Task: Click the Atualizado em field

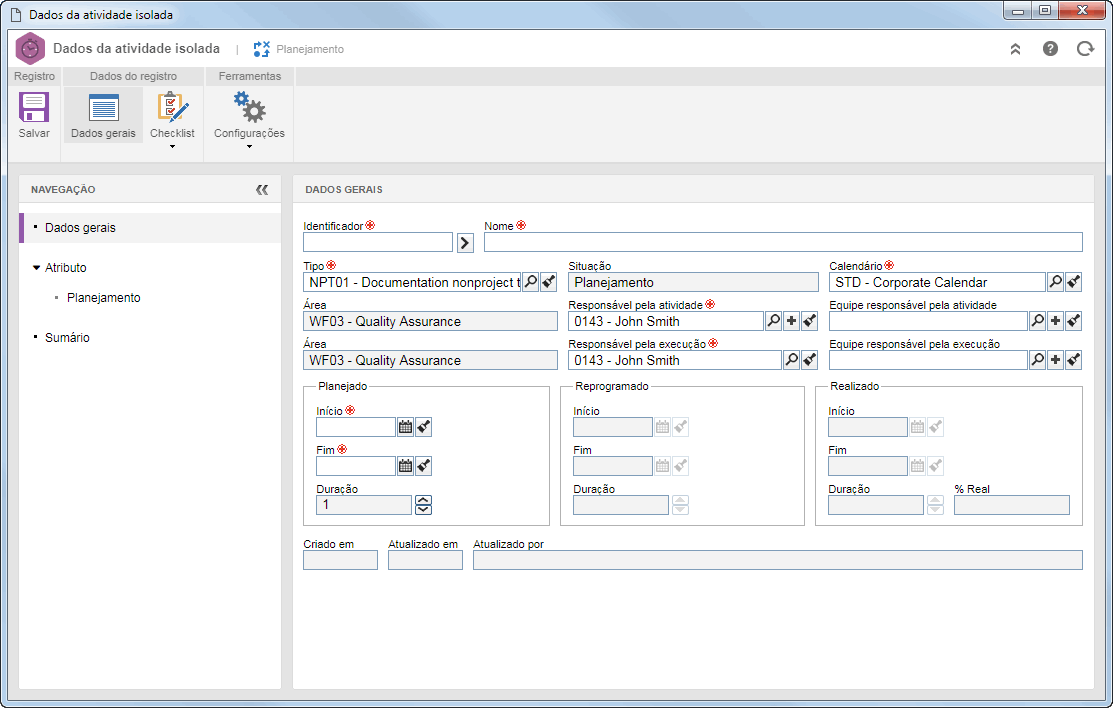Action: [x=425, y=560]
